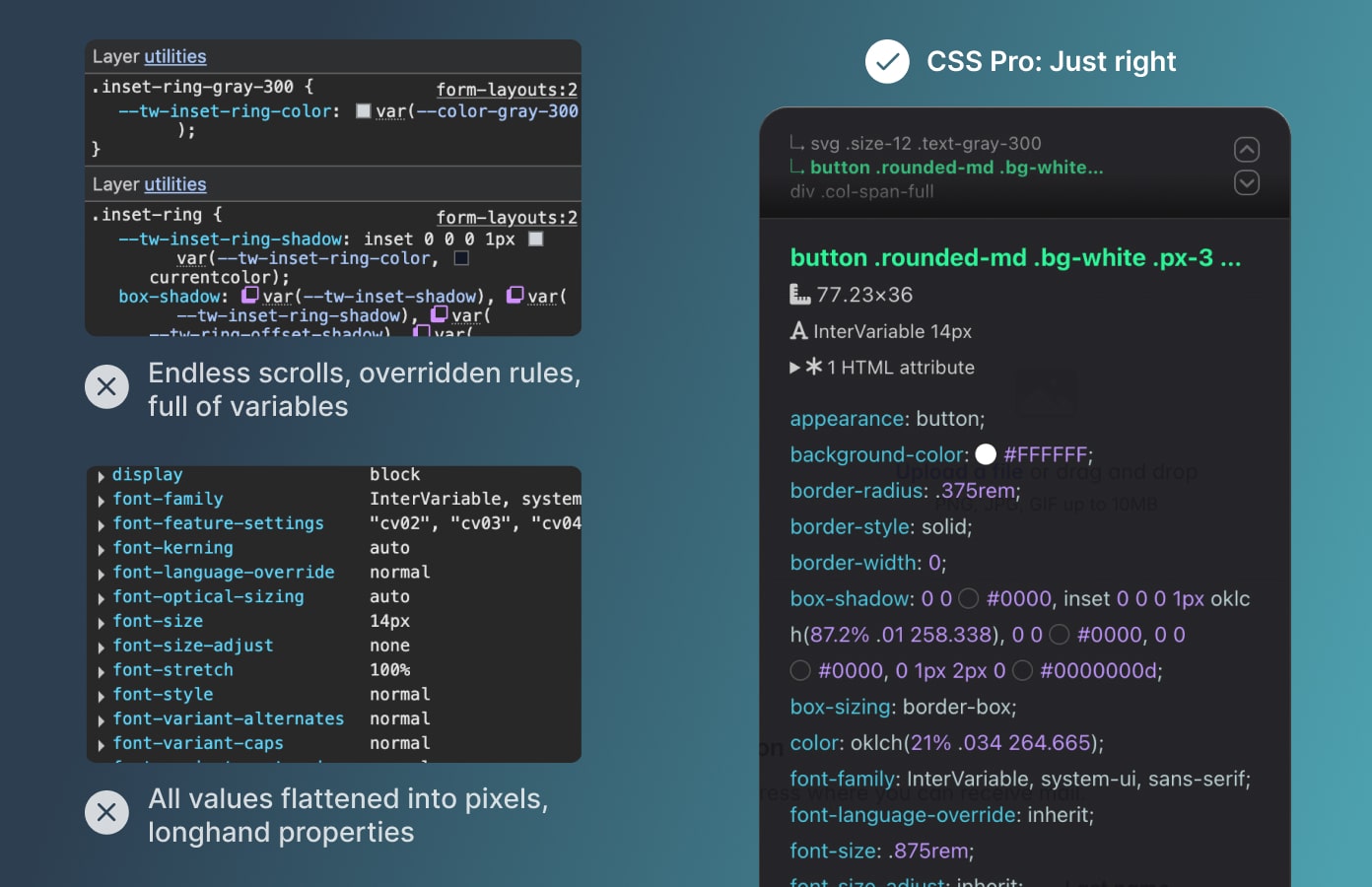
Task: Click the X icon beside 'All values flattened' caption
Action: 106,812
